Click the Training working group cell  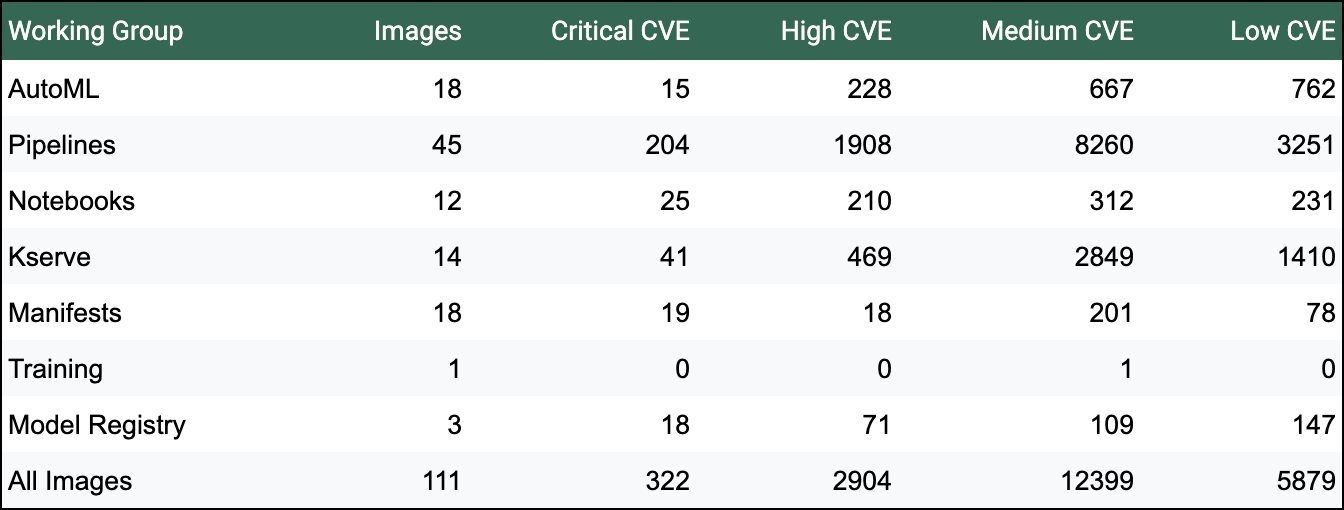(56, 369)
